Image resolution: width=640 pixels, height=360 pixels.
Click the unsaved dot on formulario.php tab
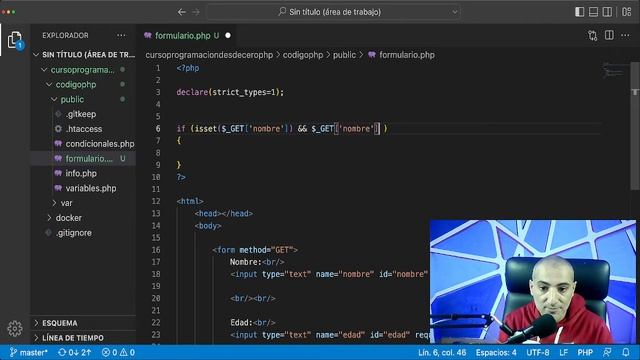click(228, 36)
